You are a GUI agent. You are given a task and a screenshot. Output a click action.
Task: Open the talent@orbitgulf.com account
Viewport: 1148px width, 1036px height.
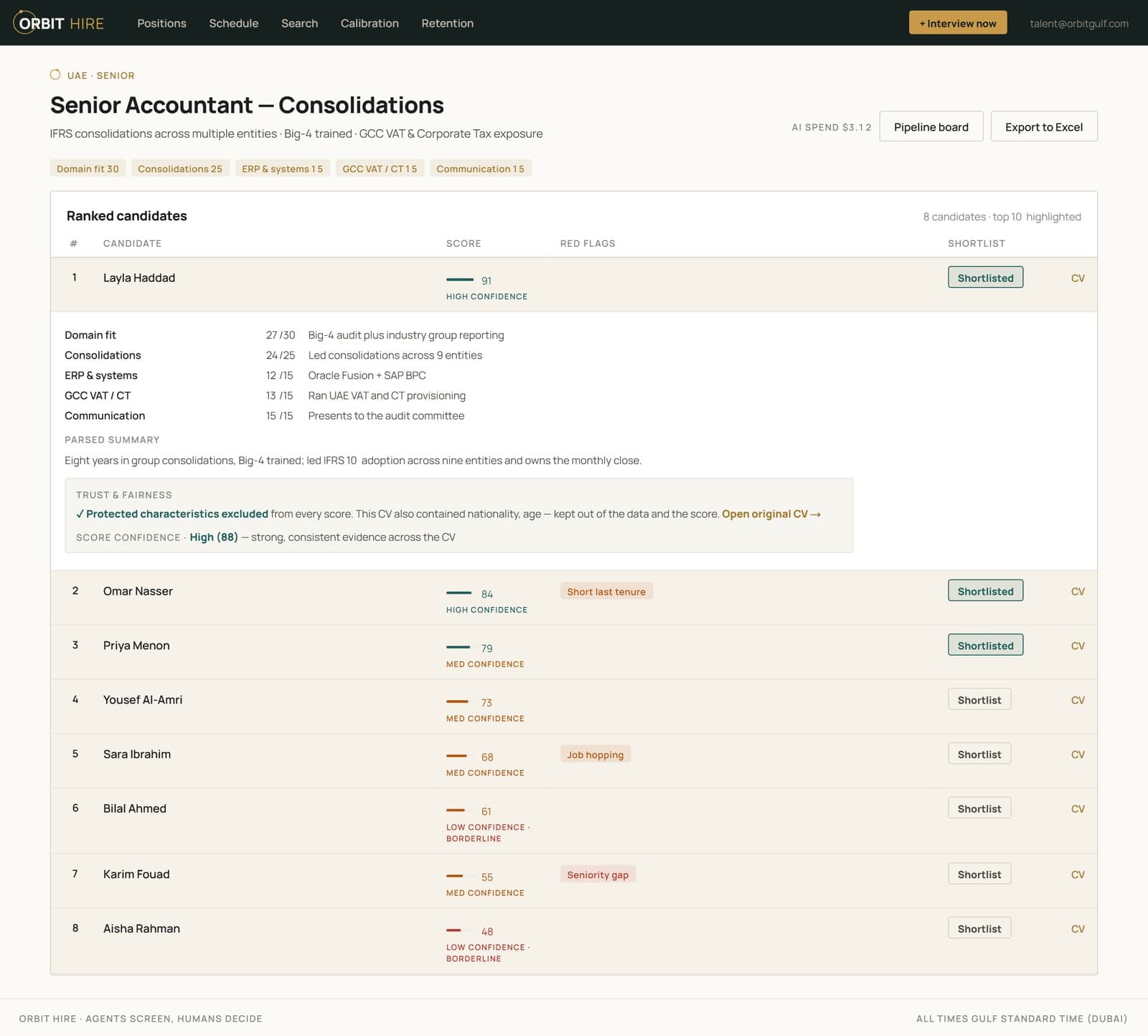pyautogui.click(x=1078, y=24)
